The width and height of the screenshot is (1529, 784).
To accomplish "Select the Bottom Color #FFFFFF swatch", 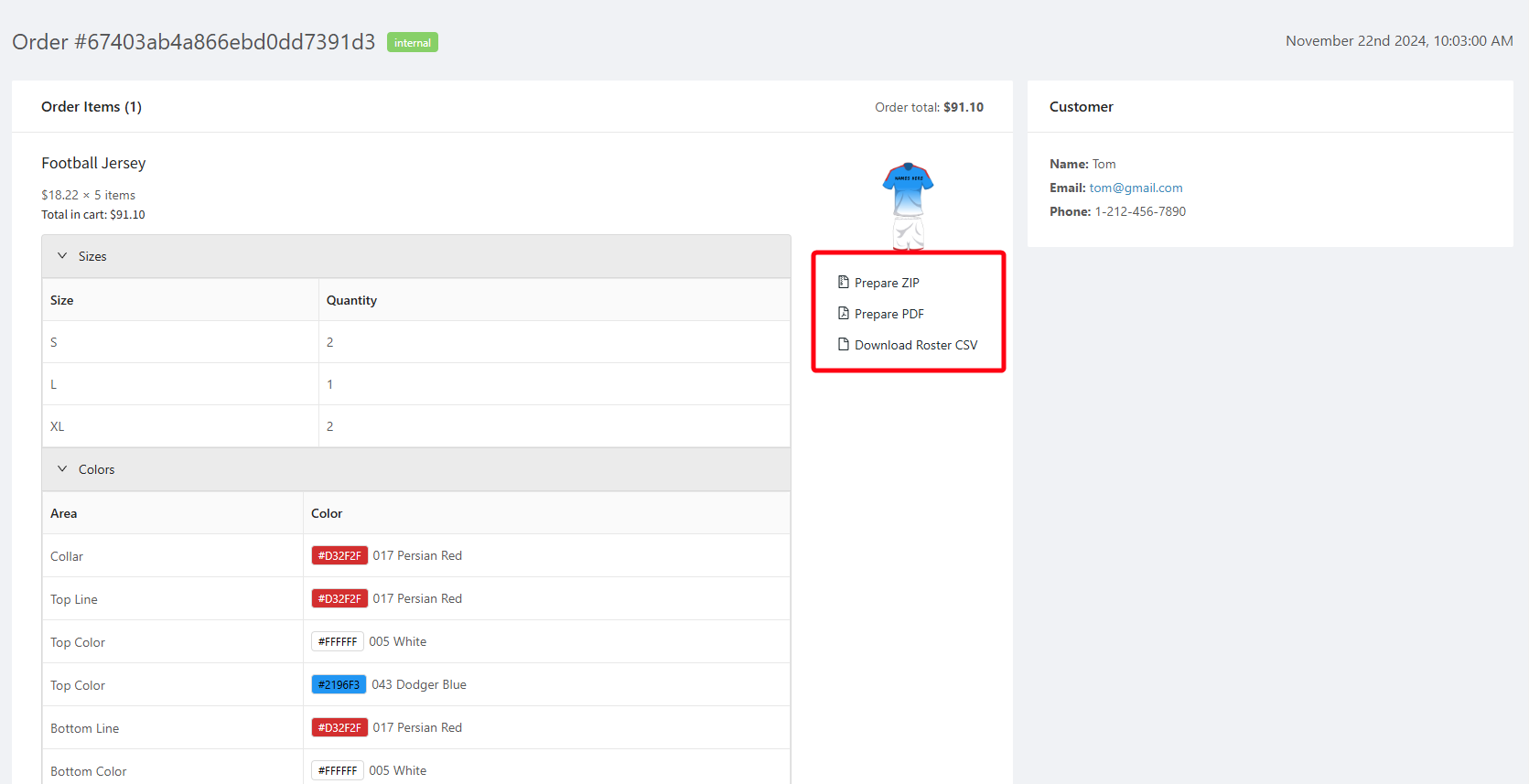I will point(338,770).
